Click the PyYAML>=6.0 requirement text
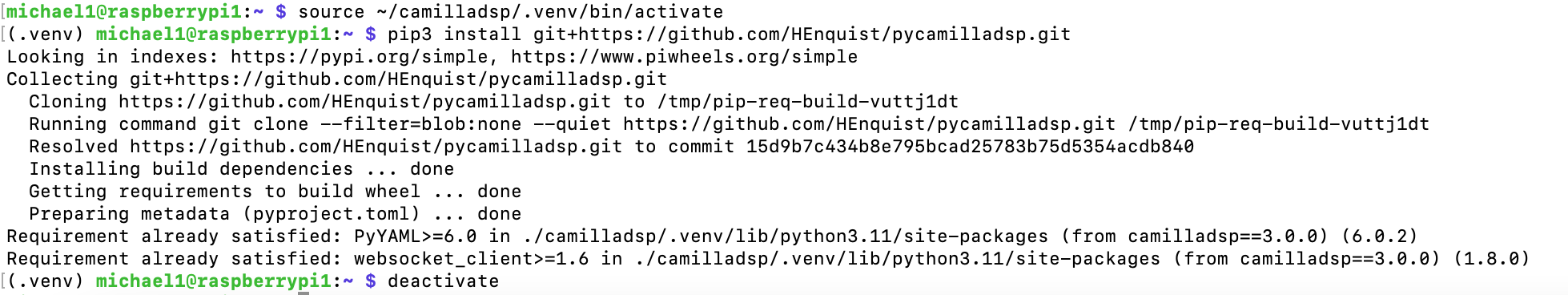The width and height of the screenshot is (1568, 295). tap(416, 236)
